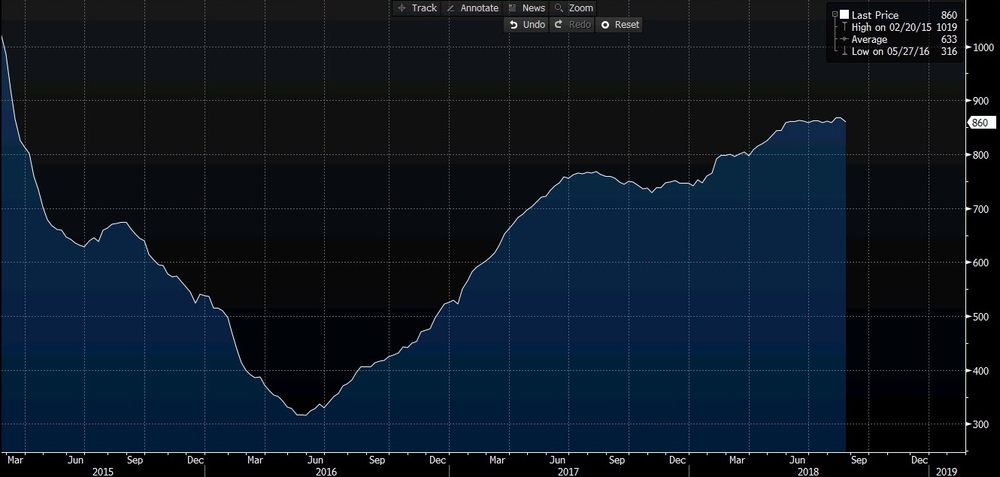Undo the last chart action
The image size is (1000, 477).
pyautogui.click(x=526, y=24)
